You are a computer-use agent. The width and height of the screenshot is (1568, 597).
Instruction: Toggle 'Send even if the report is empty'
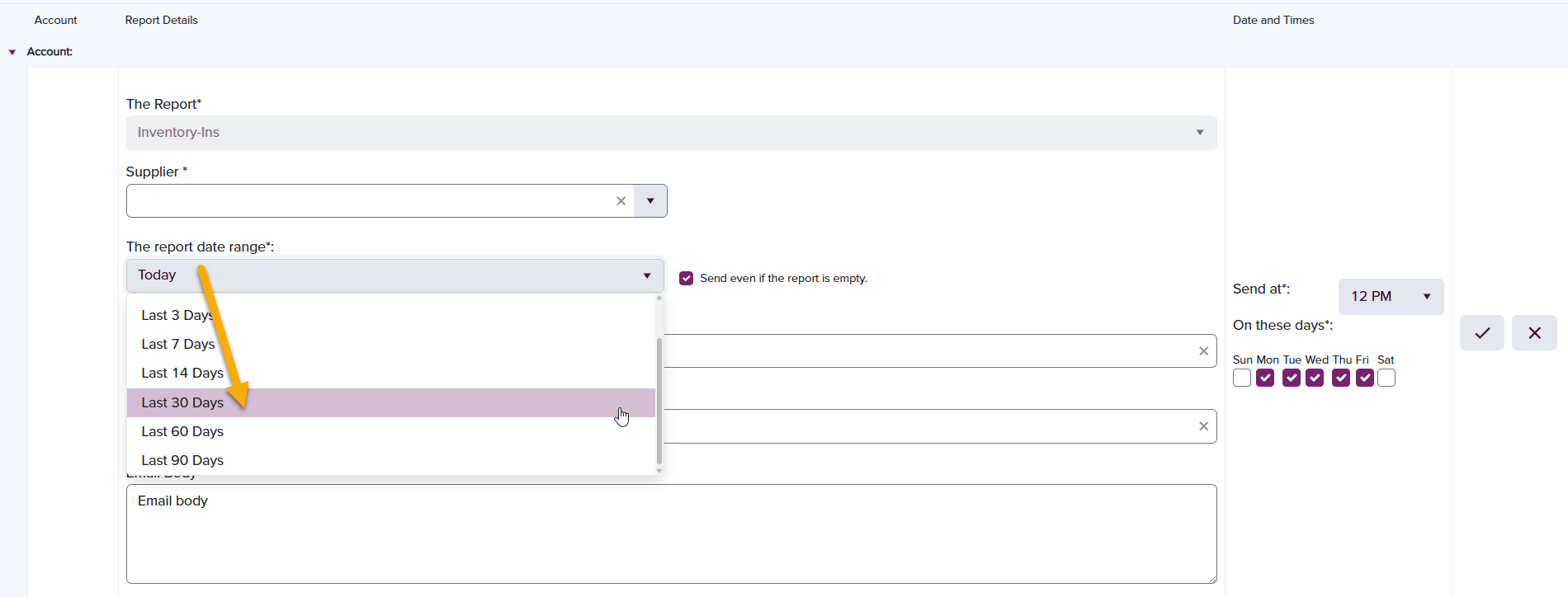click(x=686, y=278)
